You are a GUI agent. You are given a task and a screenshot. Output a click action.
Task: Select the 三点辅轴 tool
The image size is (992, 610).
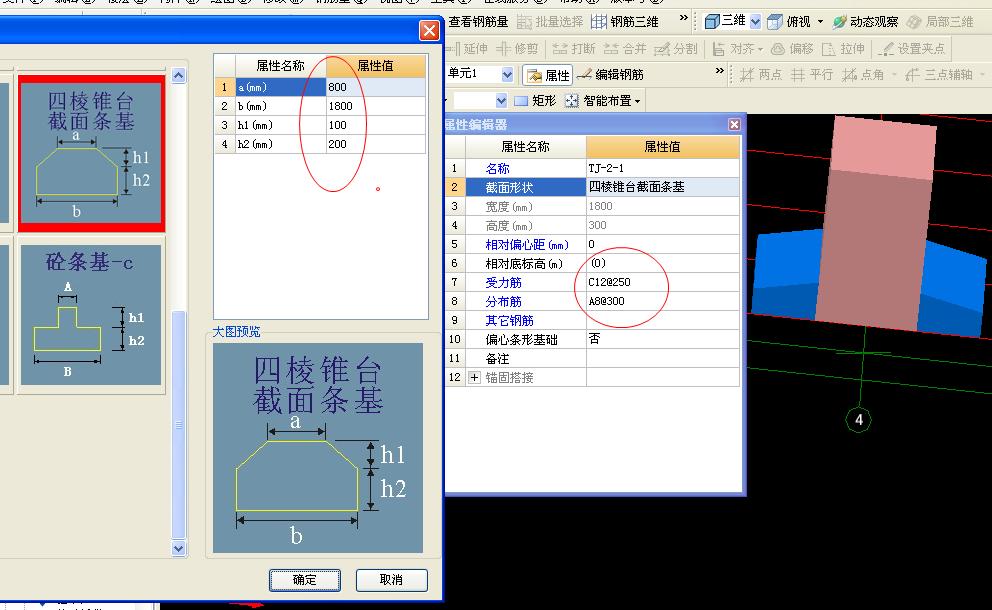[939, 75]
